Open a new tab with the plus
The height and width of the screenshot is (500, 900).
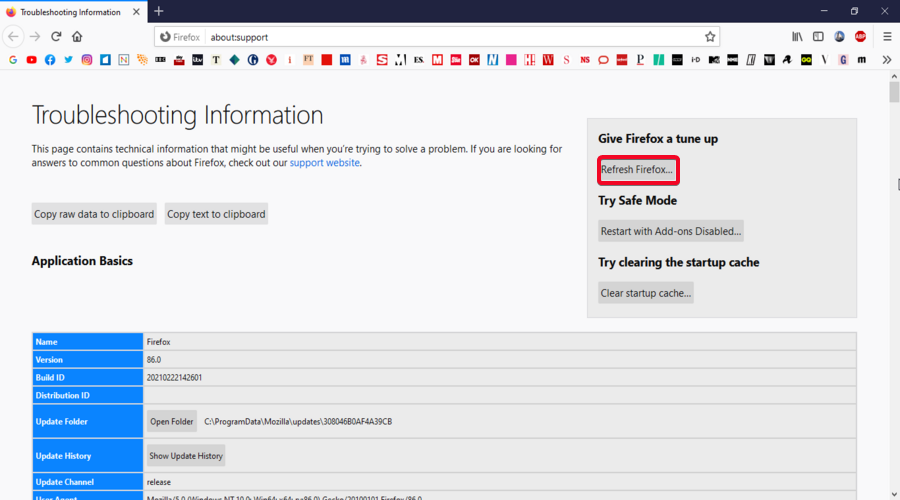click(159, 11)
